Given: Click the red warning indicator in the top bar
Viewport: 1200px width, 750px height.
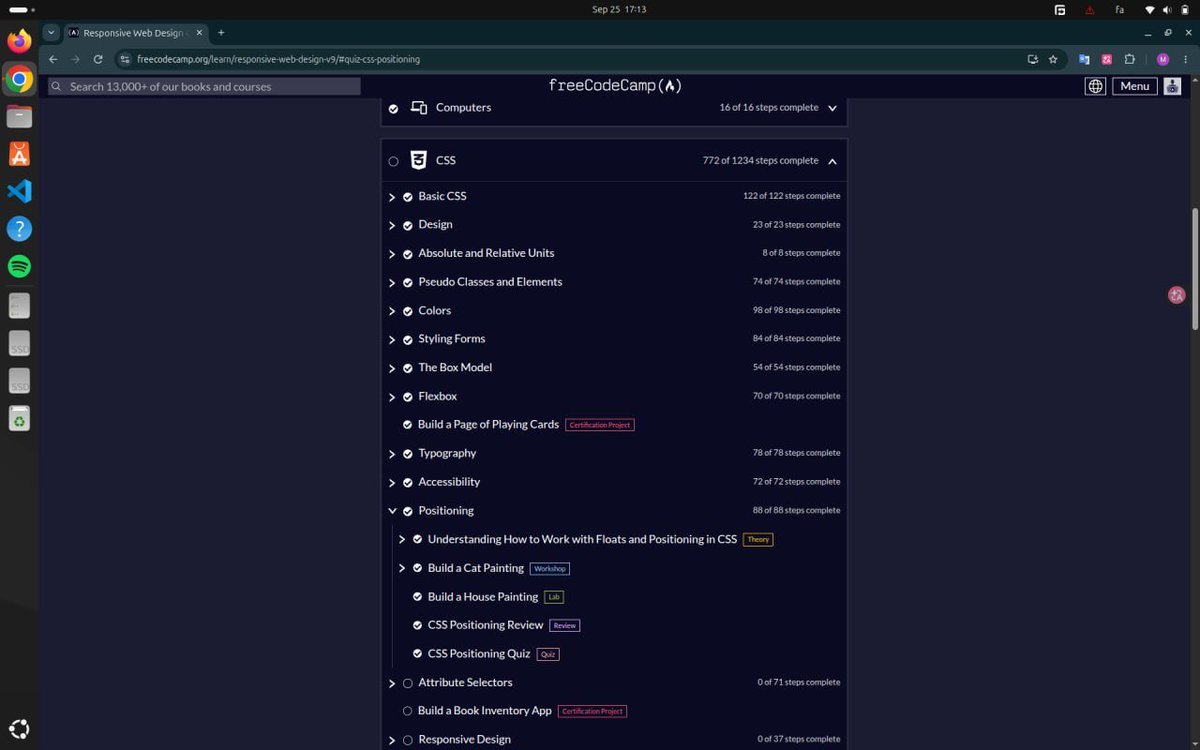Looking at the screenshot, I should tap(1089, 9).
